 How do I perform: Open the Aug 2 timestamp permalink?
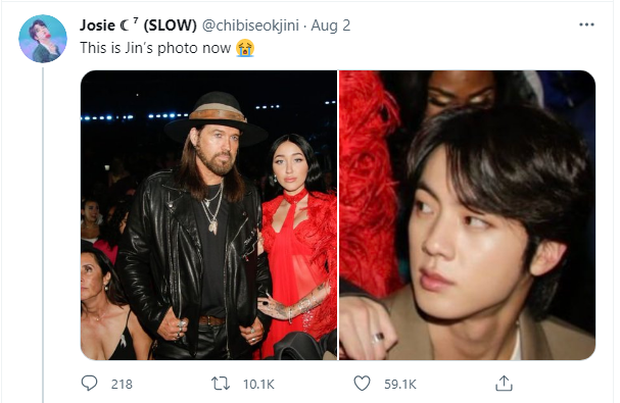[331, 25]
